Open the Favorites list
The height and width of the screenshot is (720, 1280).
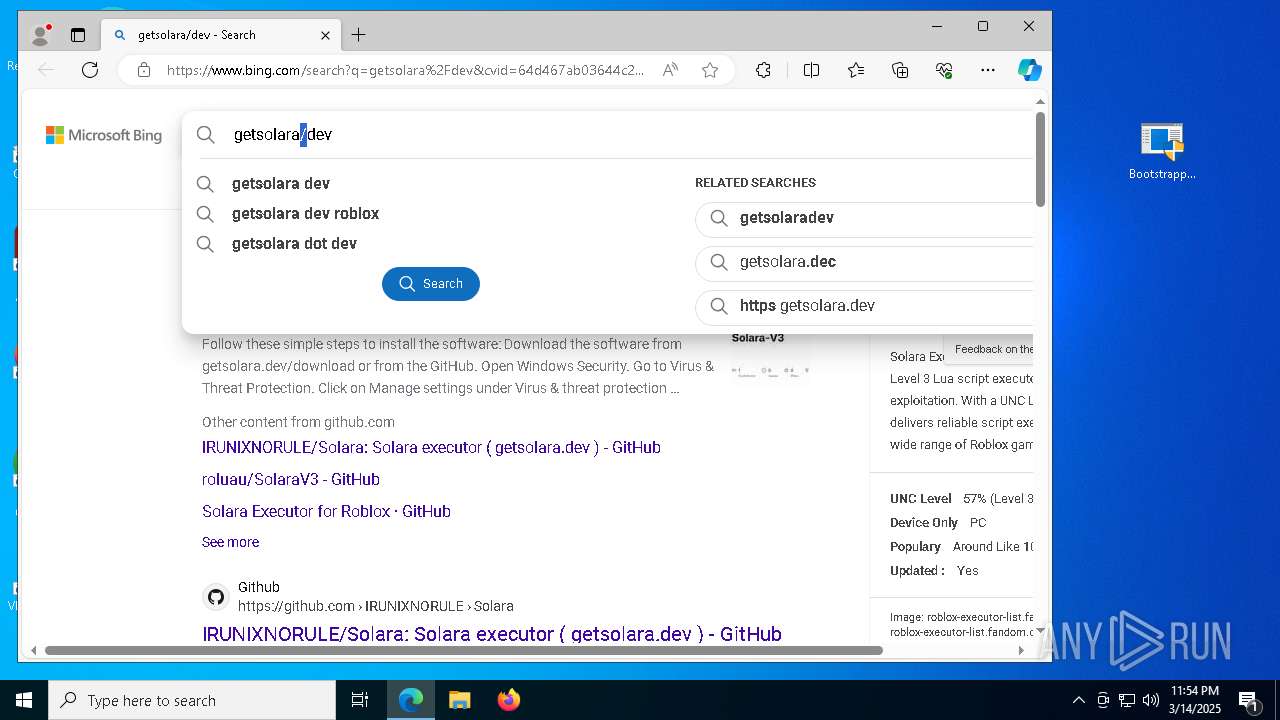click(856, 70)
